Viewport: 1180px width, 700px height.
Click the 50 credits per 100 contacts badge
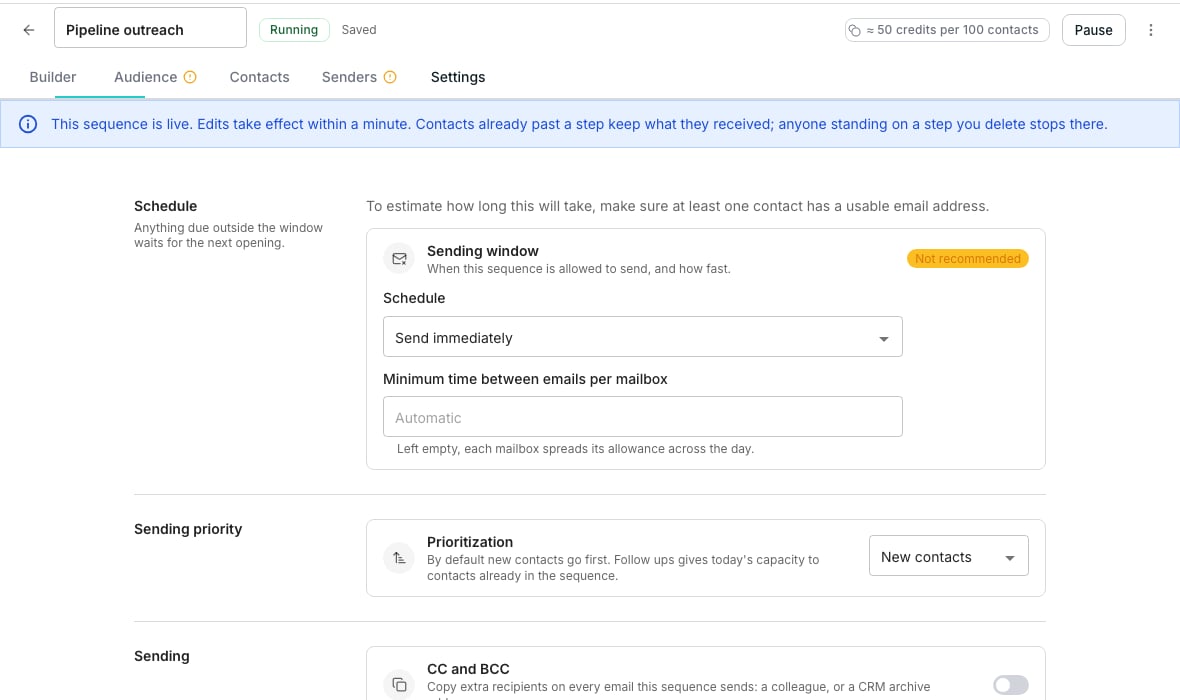947,30
